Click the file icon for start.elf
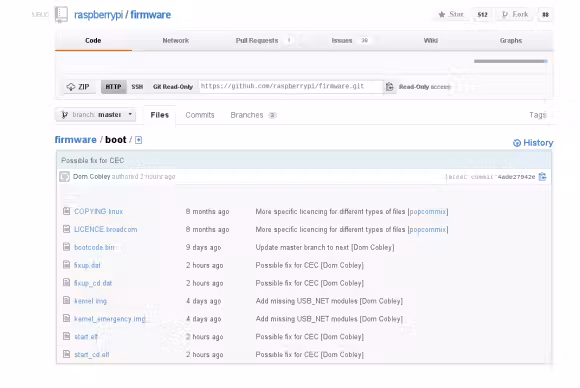 pos(66,336)
